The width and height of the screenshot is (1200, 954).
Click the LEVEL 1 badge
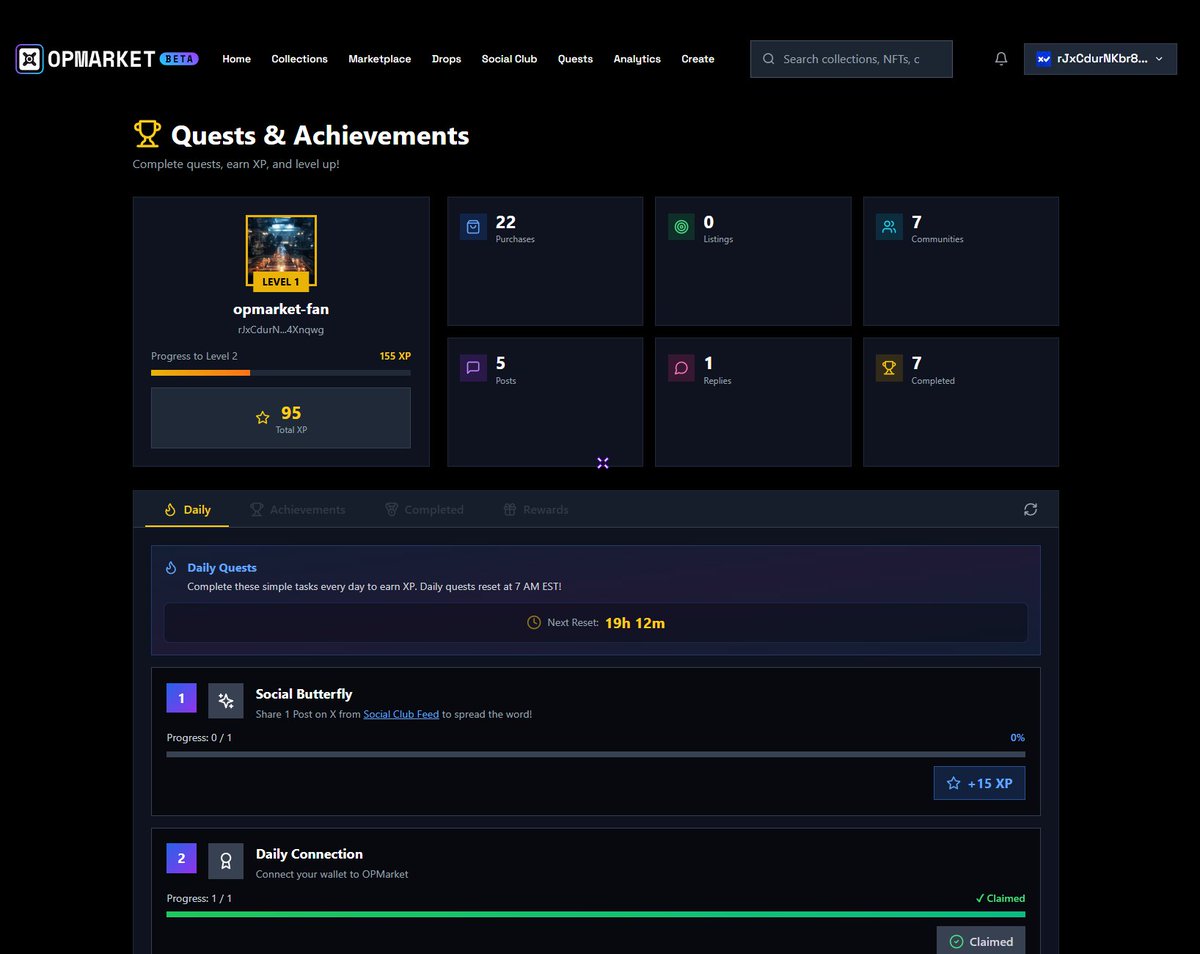coord(281,282)
